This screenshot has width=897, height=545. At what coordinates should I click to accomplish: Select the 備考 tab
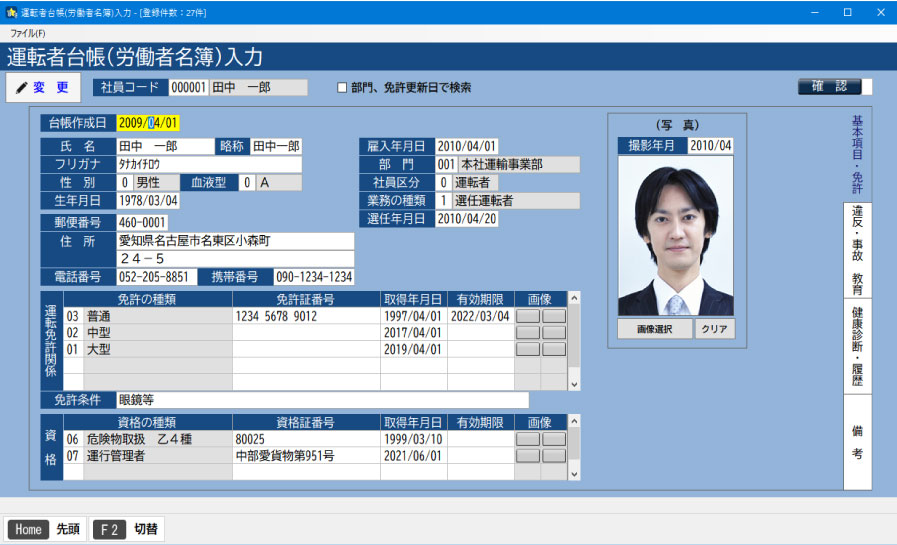click(857, 441)
